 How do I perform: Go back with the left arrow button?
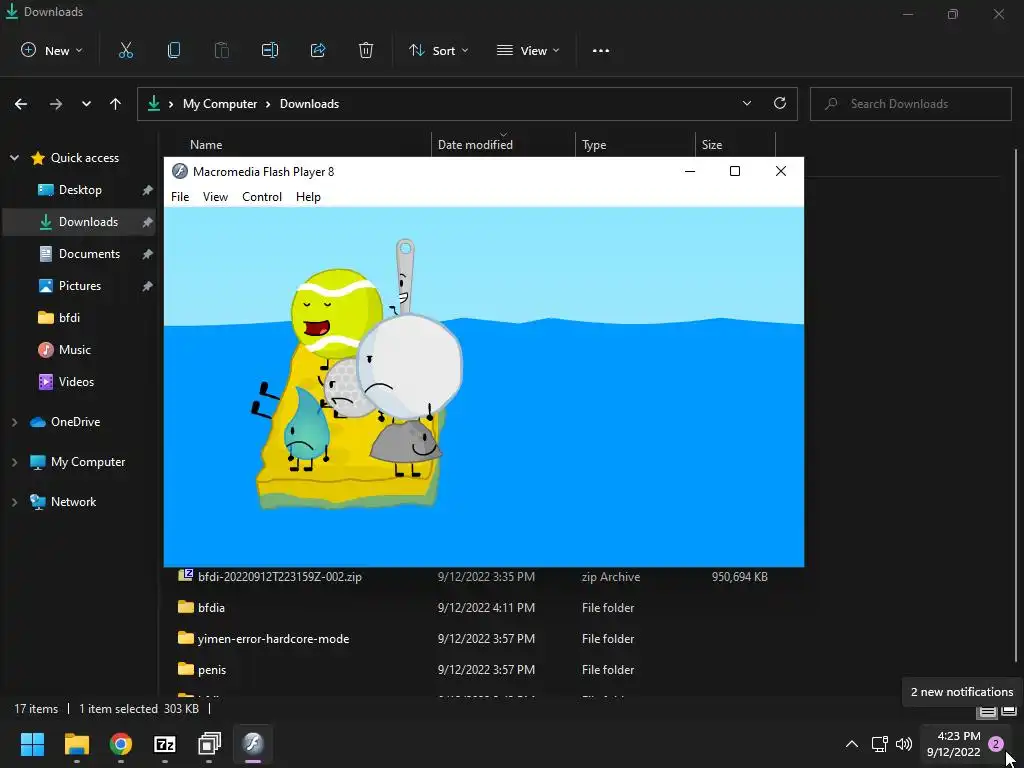point(21,104)
